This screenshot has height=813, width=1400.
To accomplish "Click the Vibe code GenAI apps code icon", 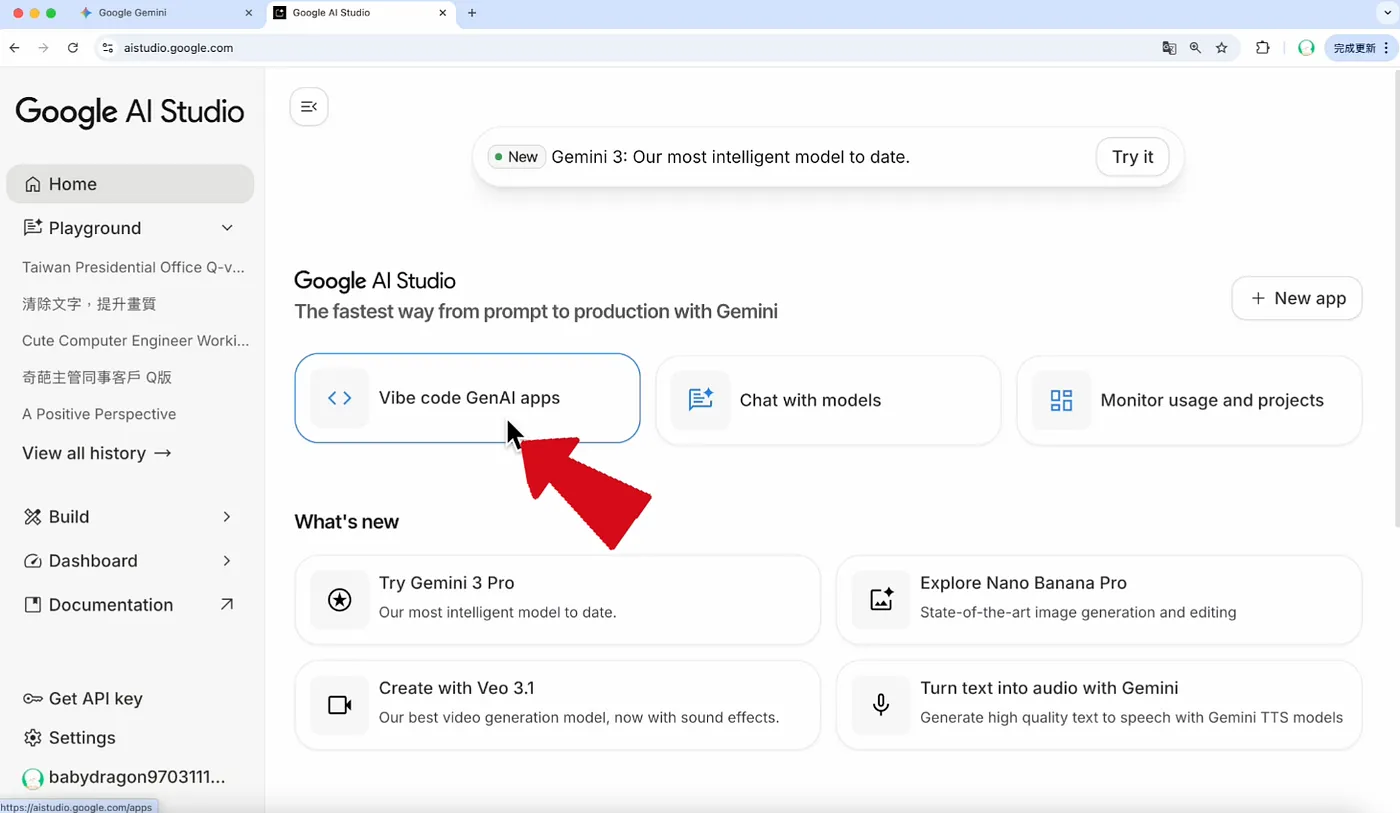I will [339, 398].
